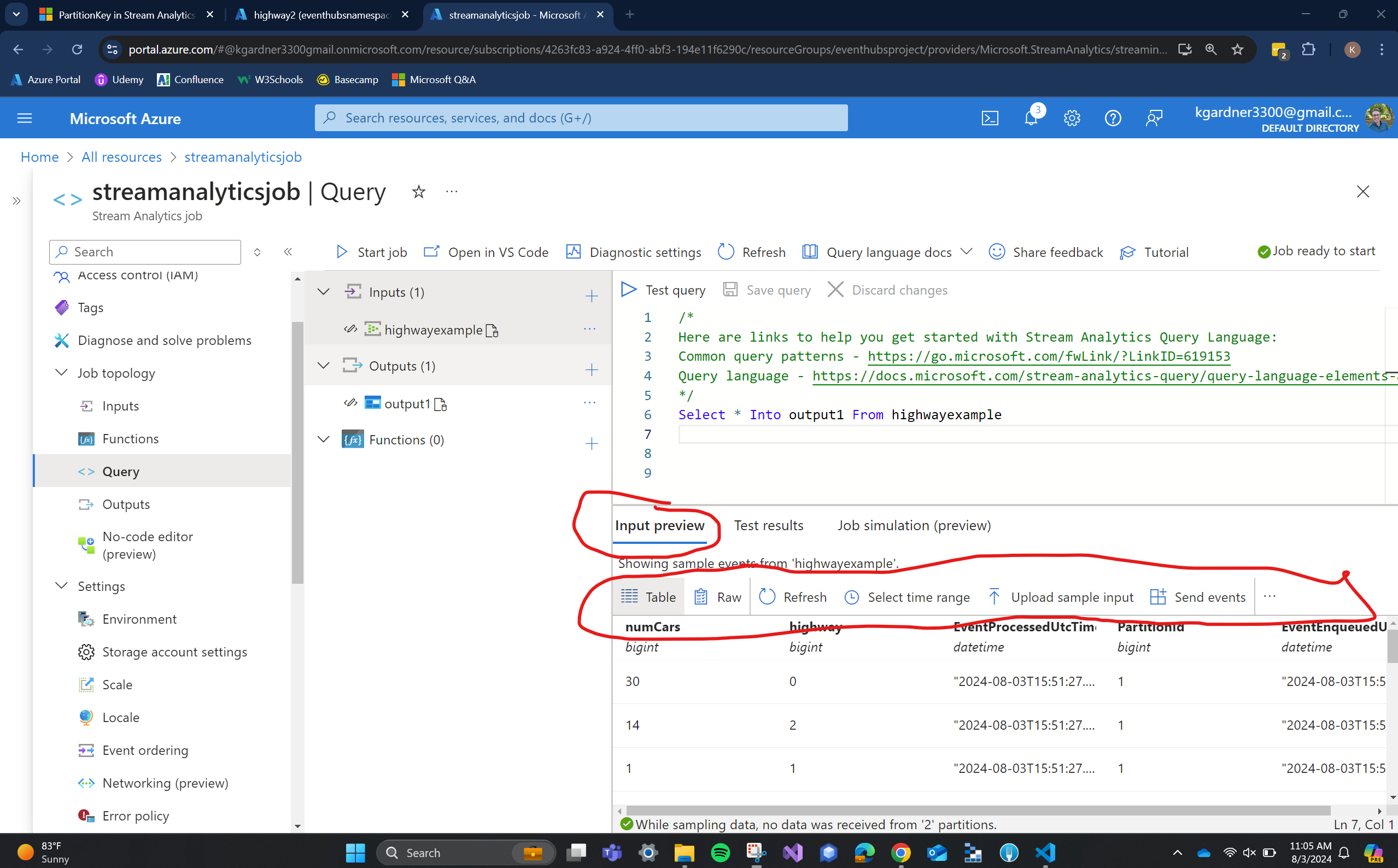1398x868 pixels.
Task: Open No-code editor (preview)
Action: 148,545
